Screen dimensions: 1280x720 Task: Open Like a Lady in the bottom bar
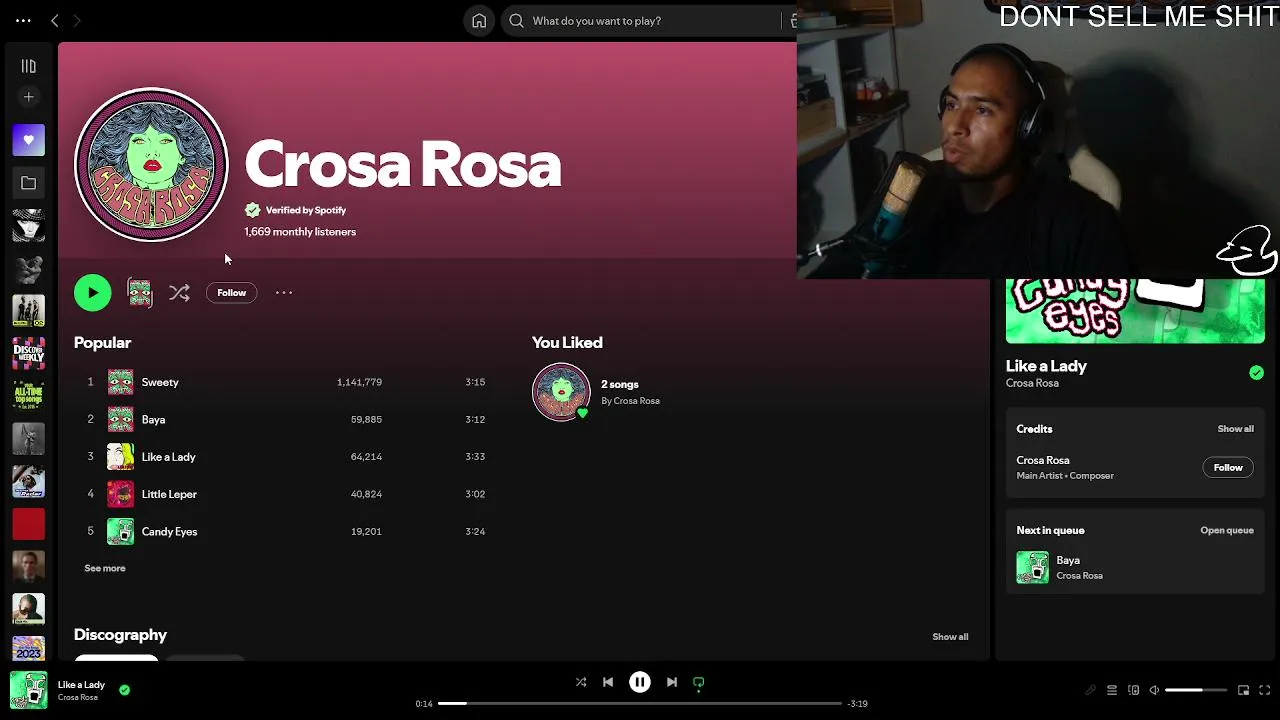click(81, 684)
